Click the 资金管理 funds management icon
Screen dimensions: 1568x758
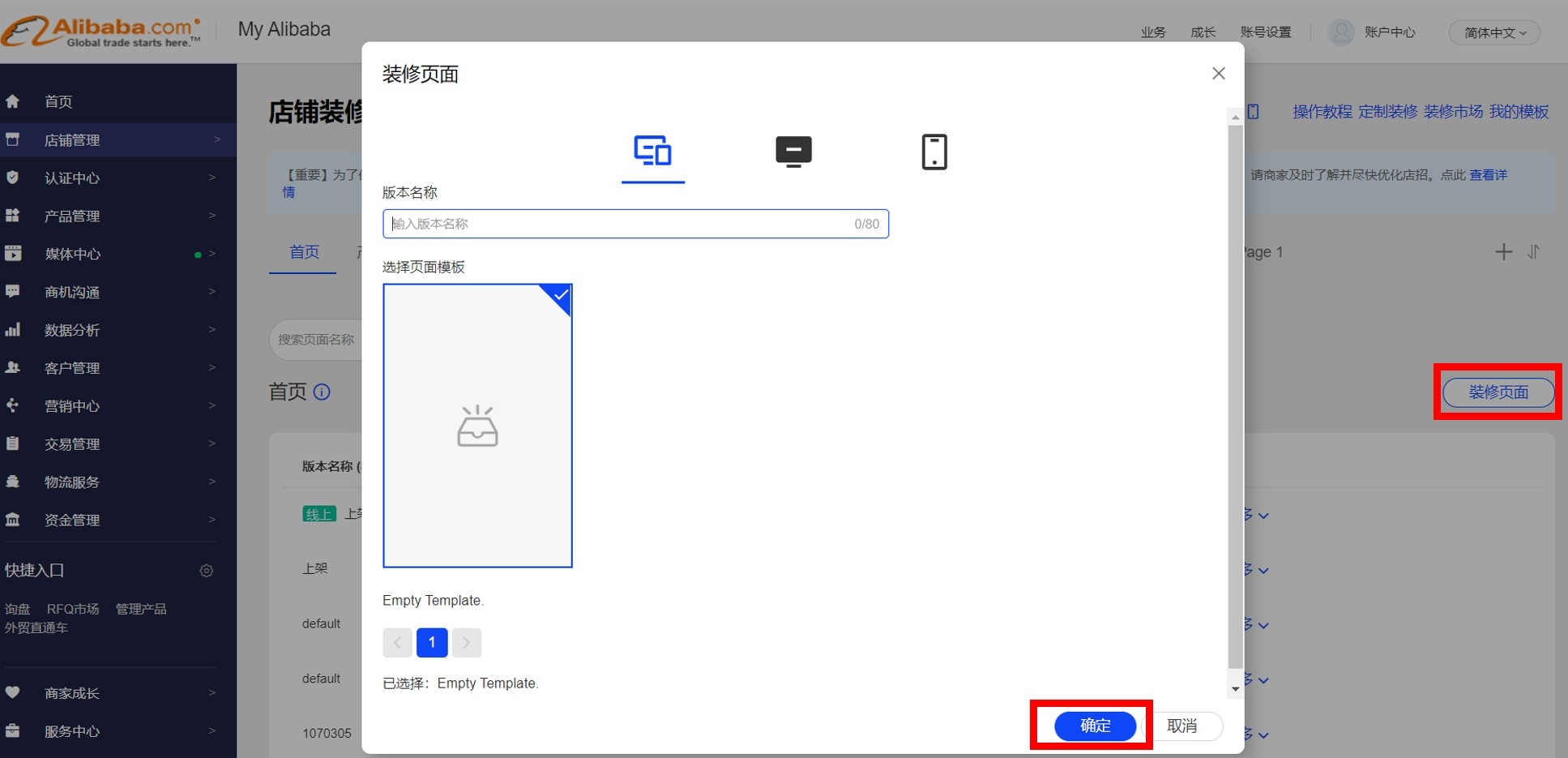click(13, 520)
